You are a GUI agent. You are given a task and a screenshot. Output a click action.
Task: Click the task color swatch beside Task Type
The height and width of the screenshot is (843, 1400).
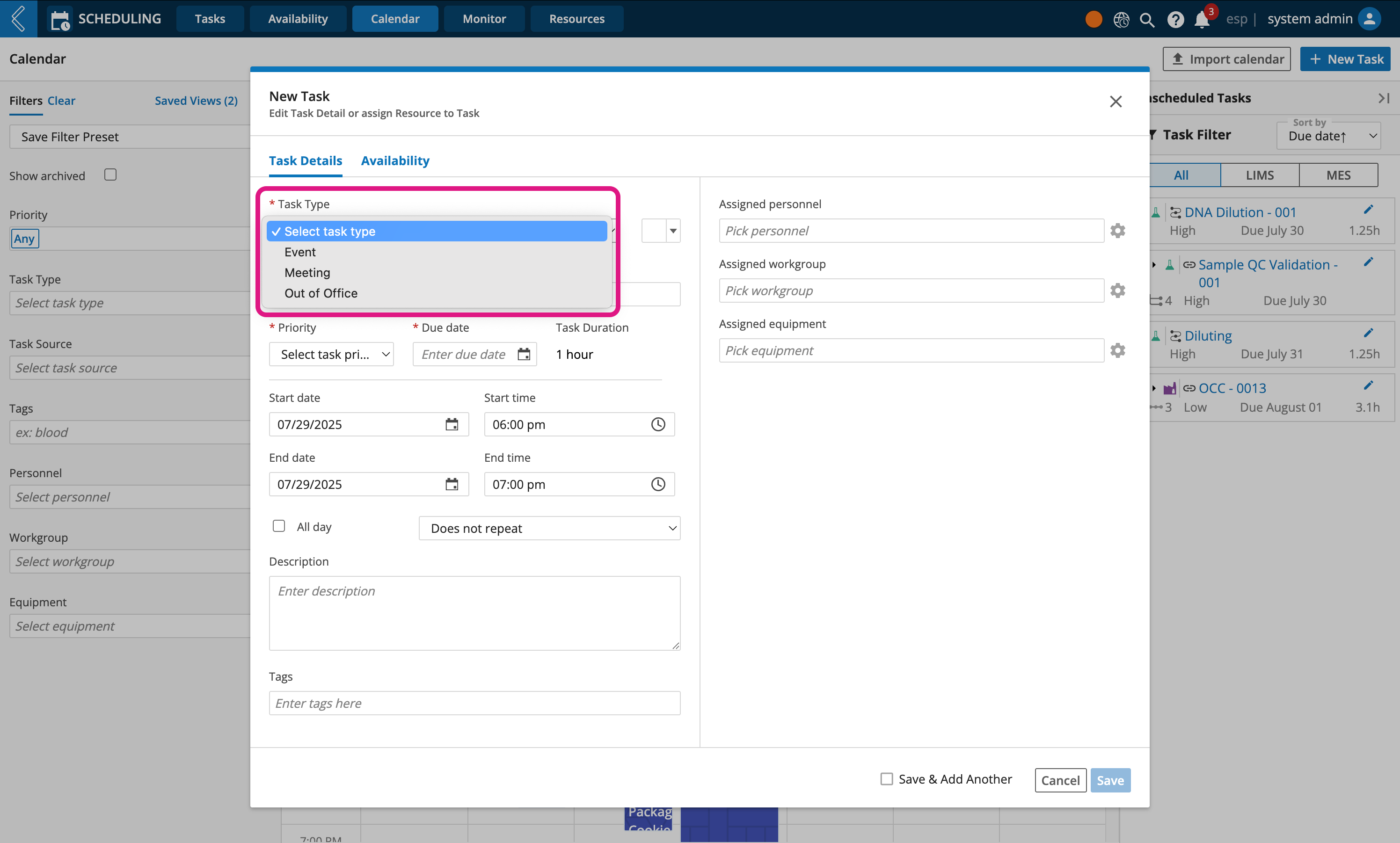(654, 231)
